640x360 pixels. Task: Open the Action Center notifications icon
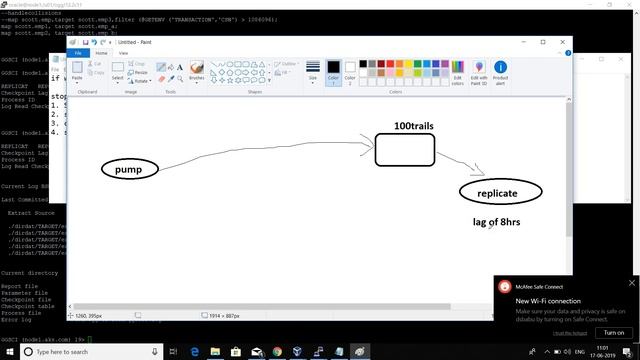pos(627,351)
